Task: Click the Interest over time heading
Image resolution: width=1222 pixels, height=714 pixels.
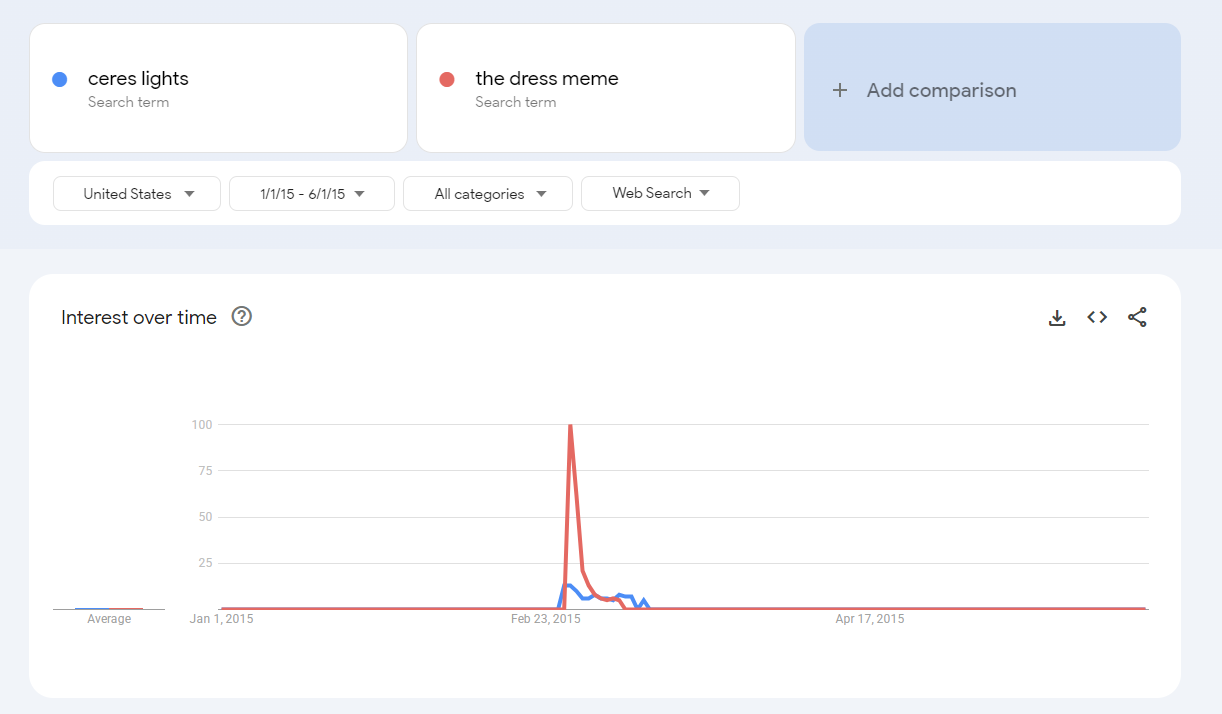Action: tap(139, 317)
